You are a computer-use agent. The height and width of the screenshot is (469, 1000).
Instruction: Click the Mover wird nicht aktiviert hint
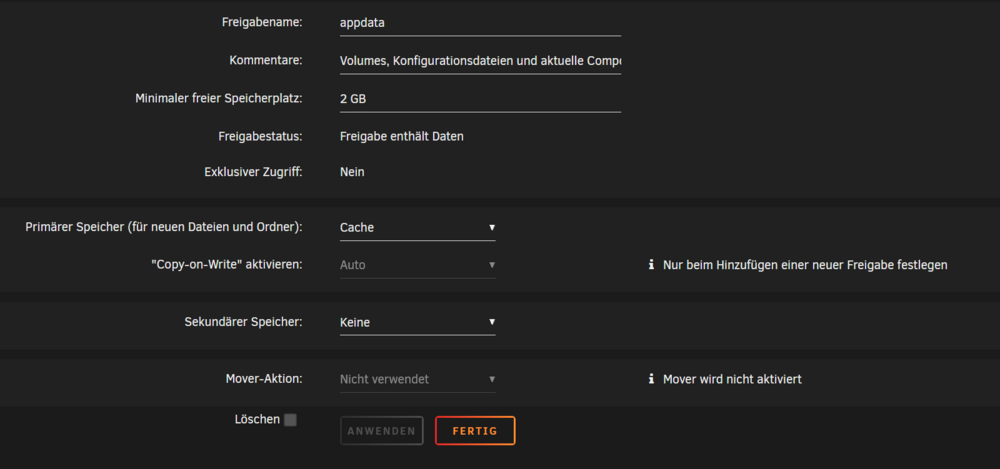pyautogui.click(x=732, y=379)
